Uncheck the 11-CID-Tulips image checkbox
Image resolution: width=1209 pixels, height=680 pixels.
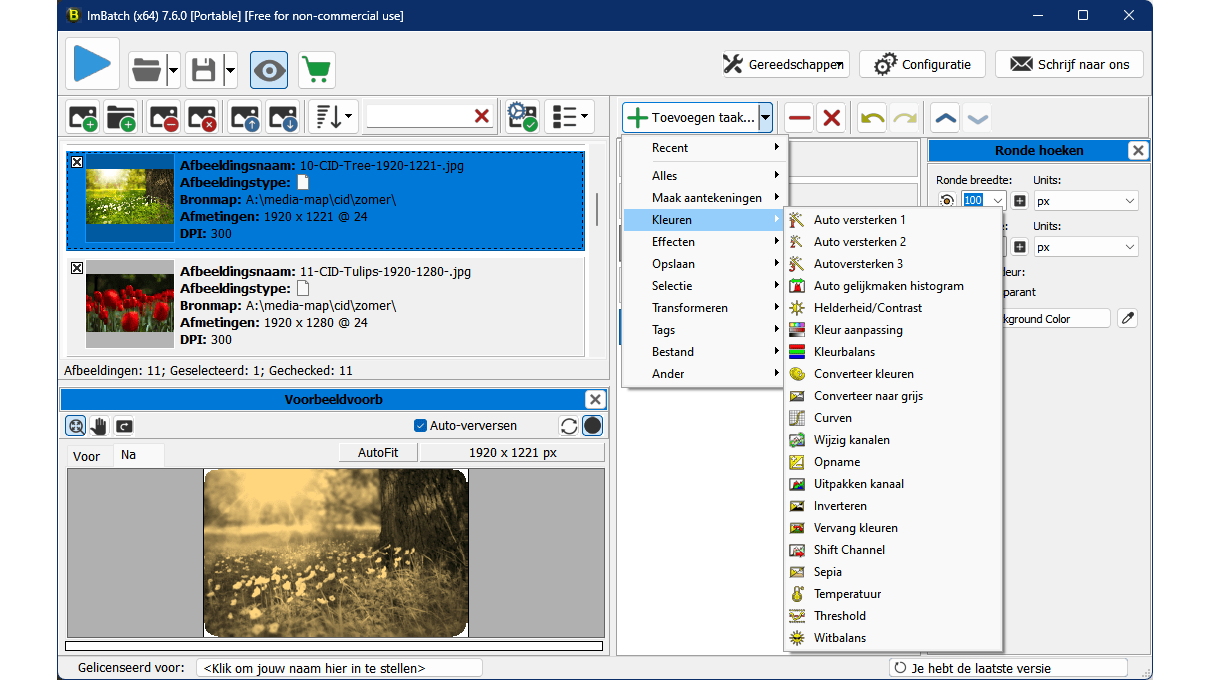(x=77, y=268)
